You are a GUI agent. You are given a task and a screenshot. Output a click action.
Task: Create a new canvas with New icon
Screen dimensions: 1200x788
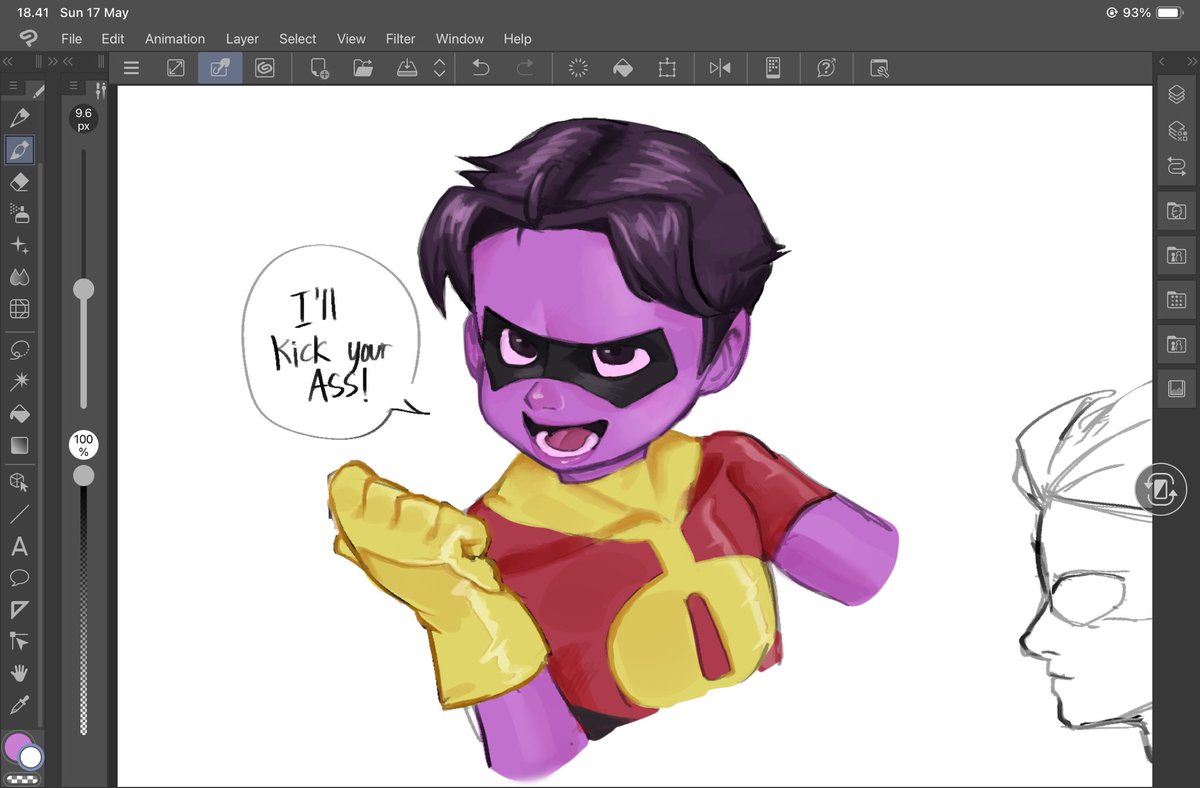(x=319, y=68)
